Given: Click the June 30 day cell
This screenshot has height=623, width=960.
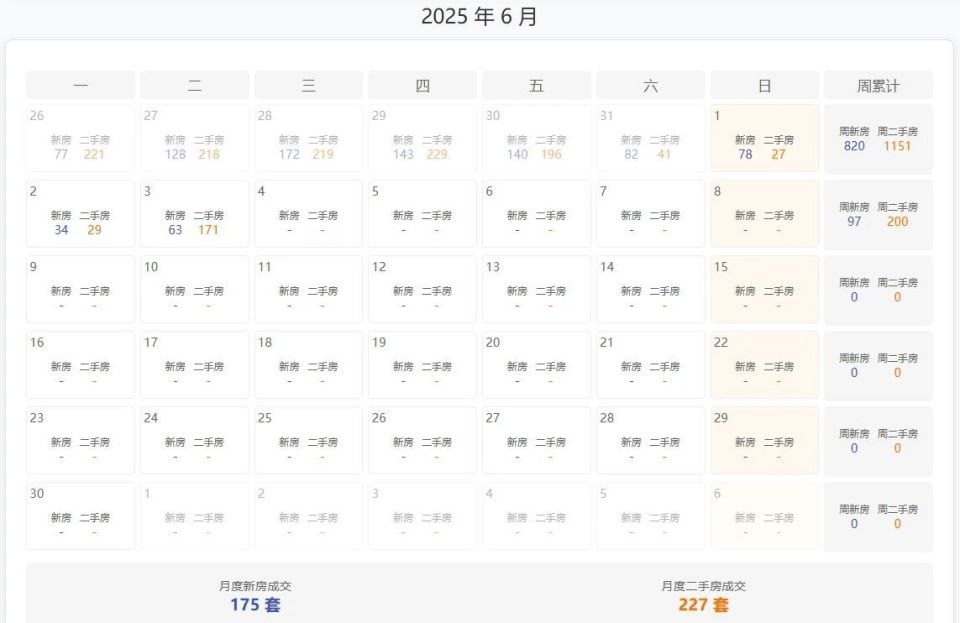Looking at the screenshot, I should 80,516.
